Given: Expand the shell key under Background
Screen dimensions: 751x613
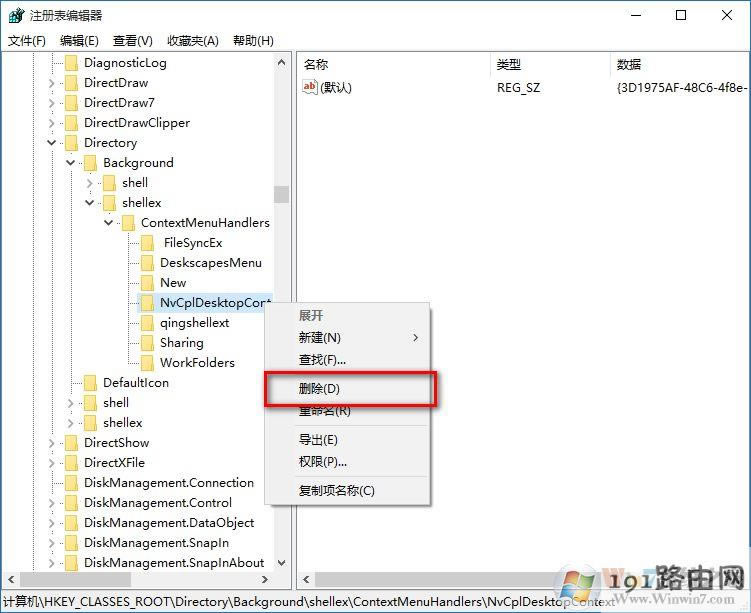Looking at the screenshot, I should coord(90,183).
